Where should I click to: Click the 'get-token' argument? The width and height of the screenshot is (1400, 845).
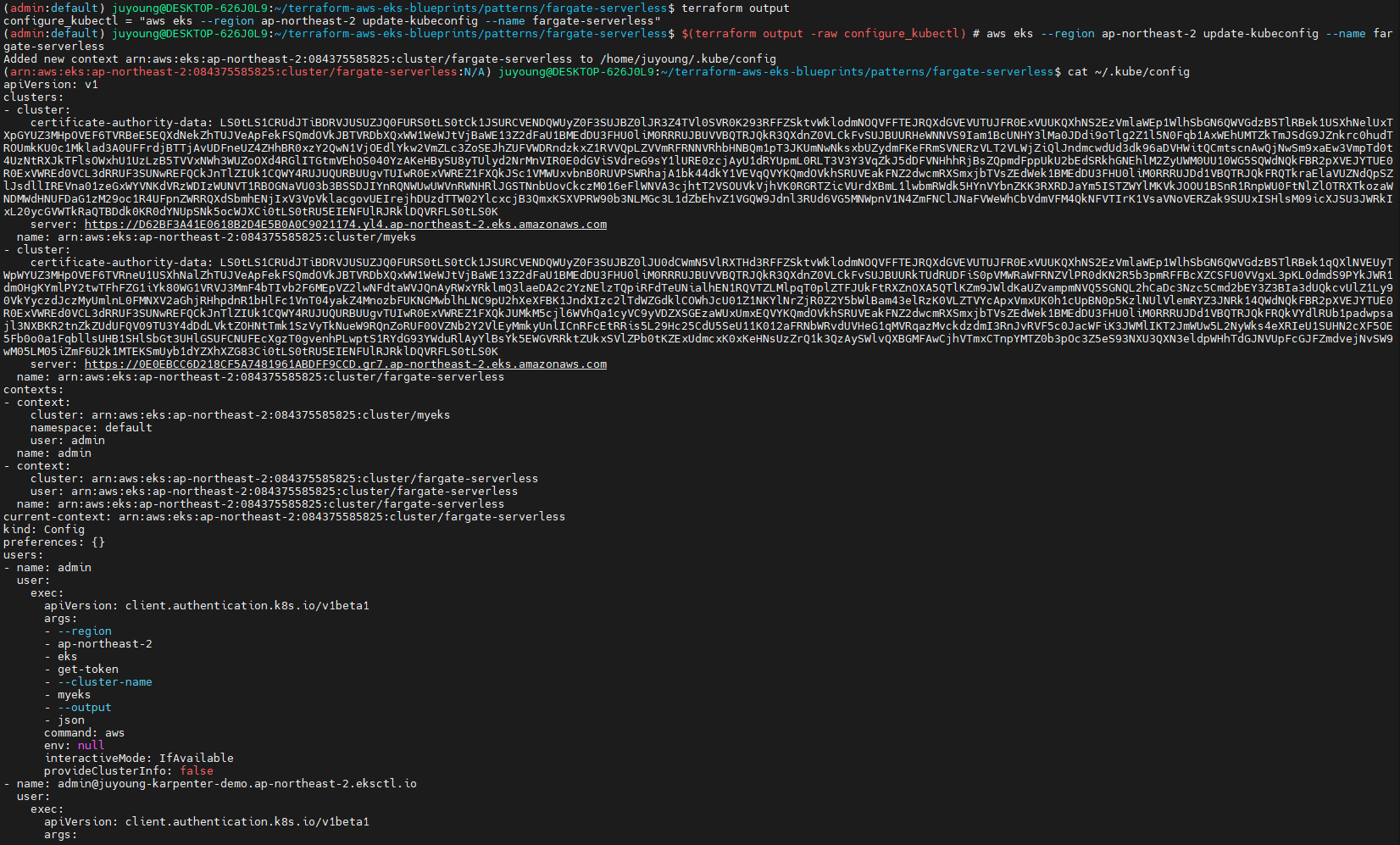88,670
